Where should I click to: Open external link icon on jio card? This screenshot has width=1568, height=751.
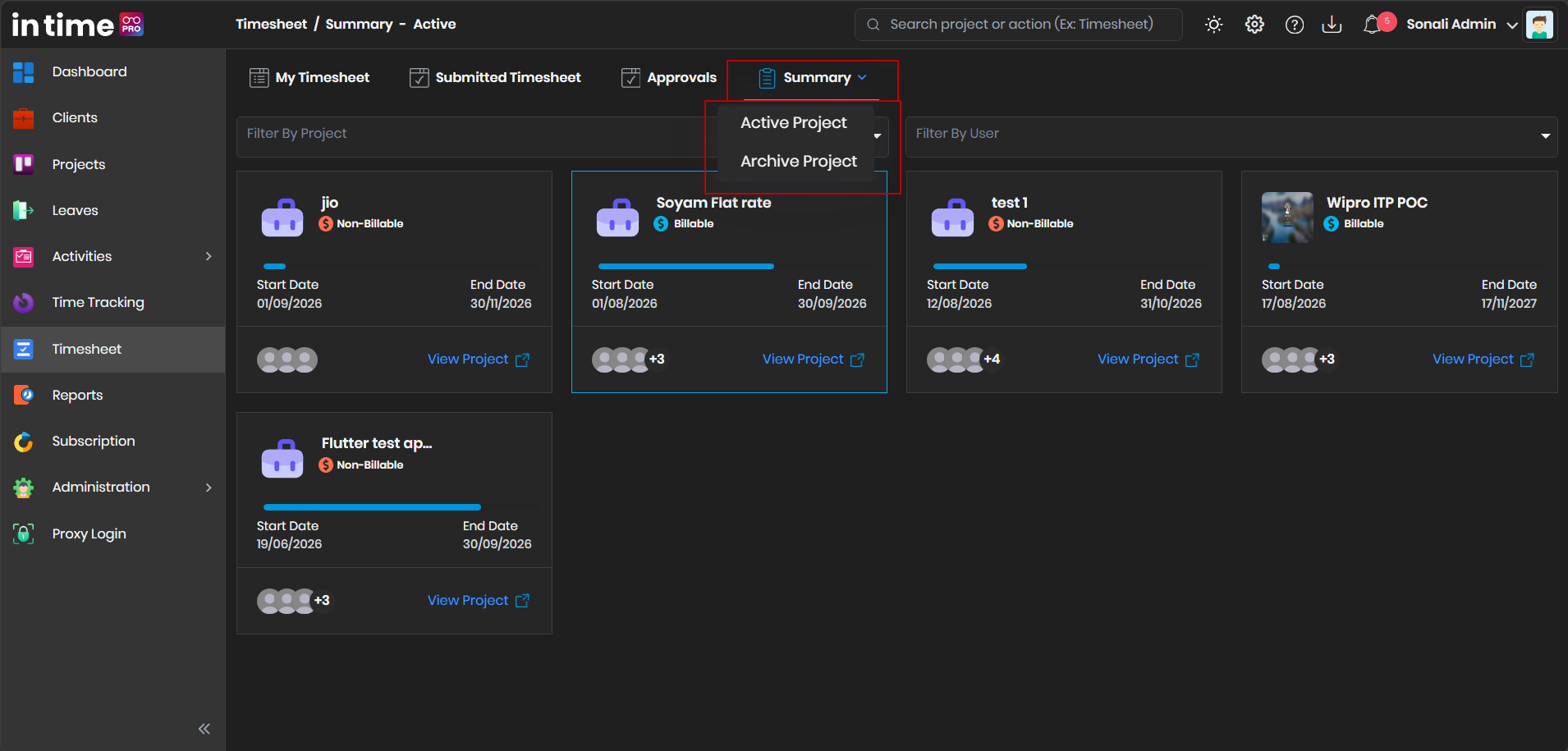pyautogui.click(x=522, y=359)
